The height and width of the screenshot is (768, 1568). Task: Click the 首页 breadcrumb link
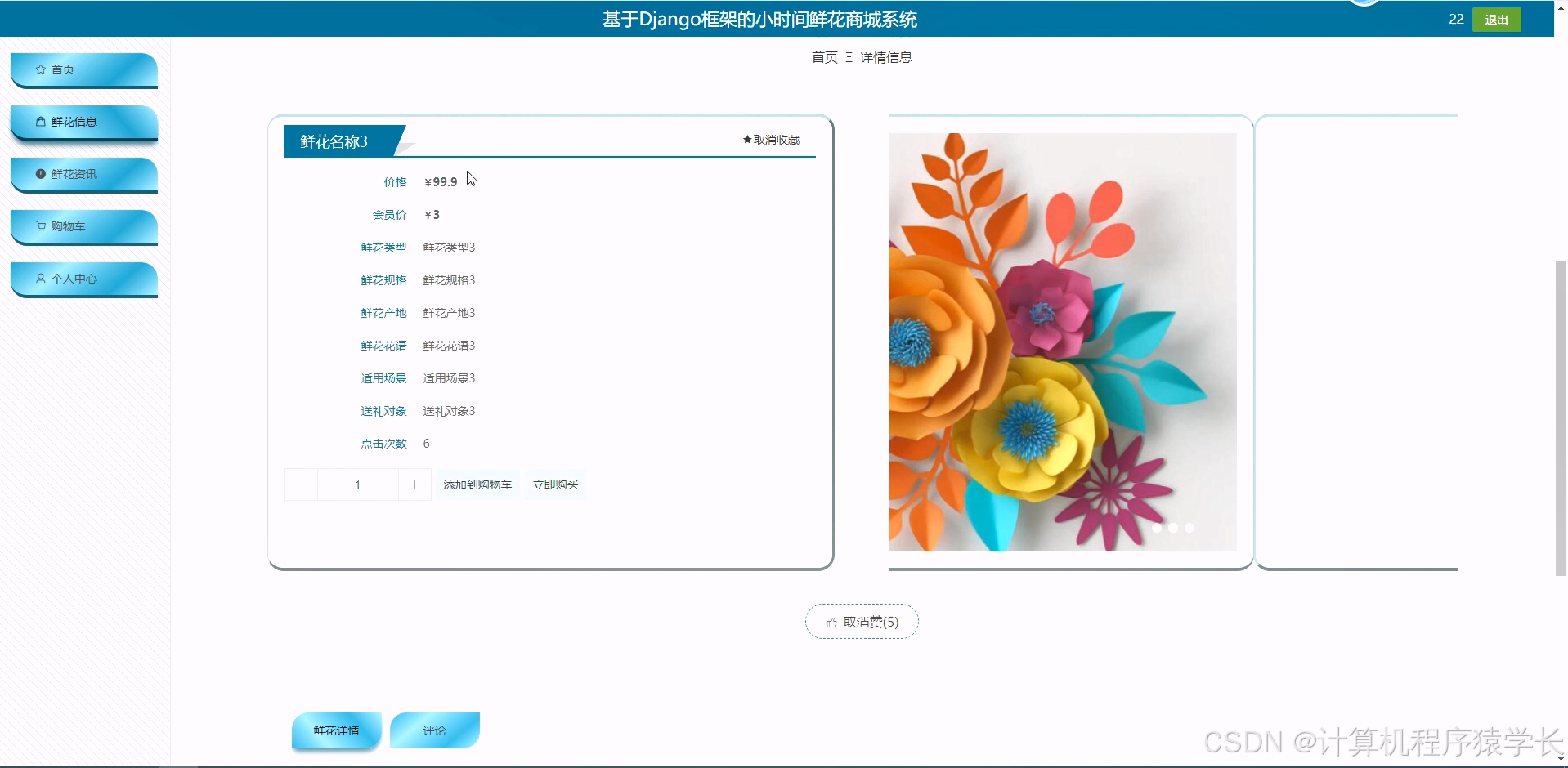pos(825,57)
